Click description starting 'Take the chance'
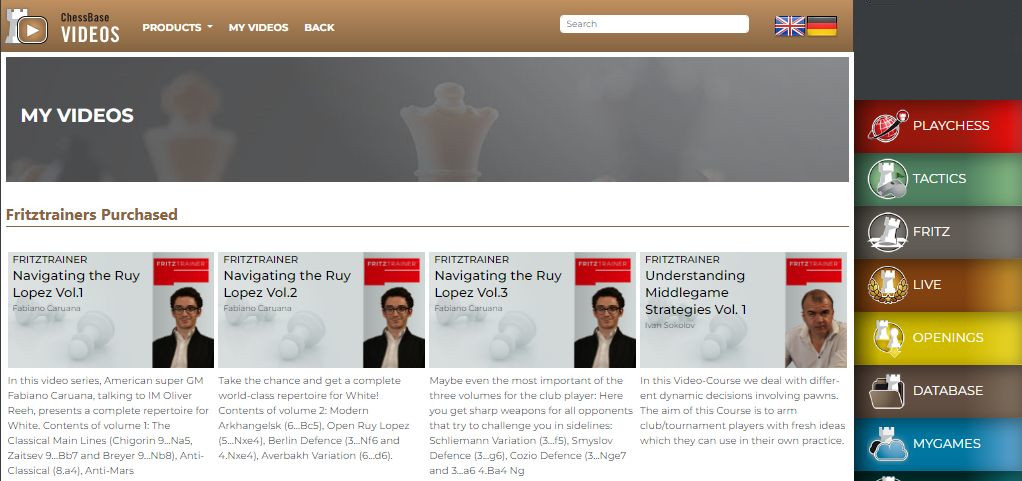The image size is (1022, 481). (314, 418)
